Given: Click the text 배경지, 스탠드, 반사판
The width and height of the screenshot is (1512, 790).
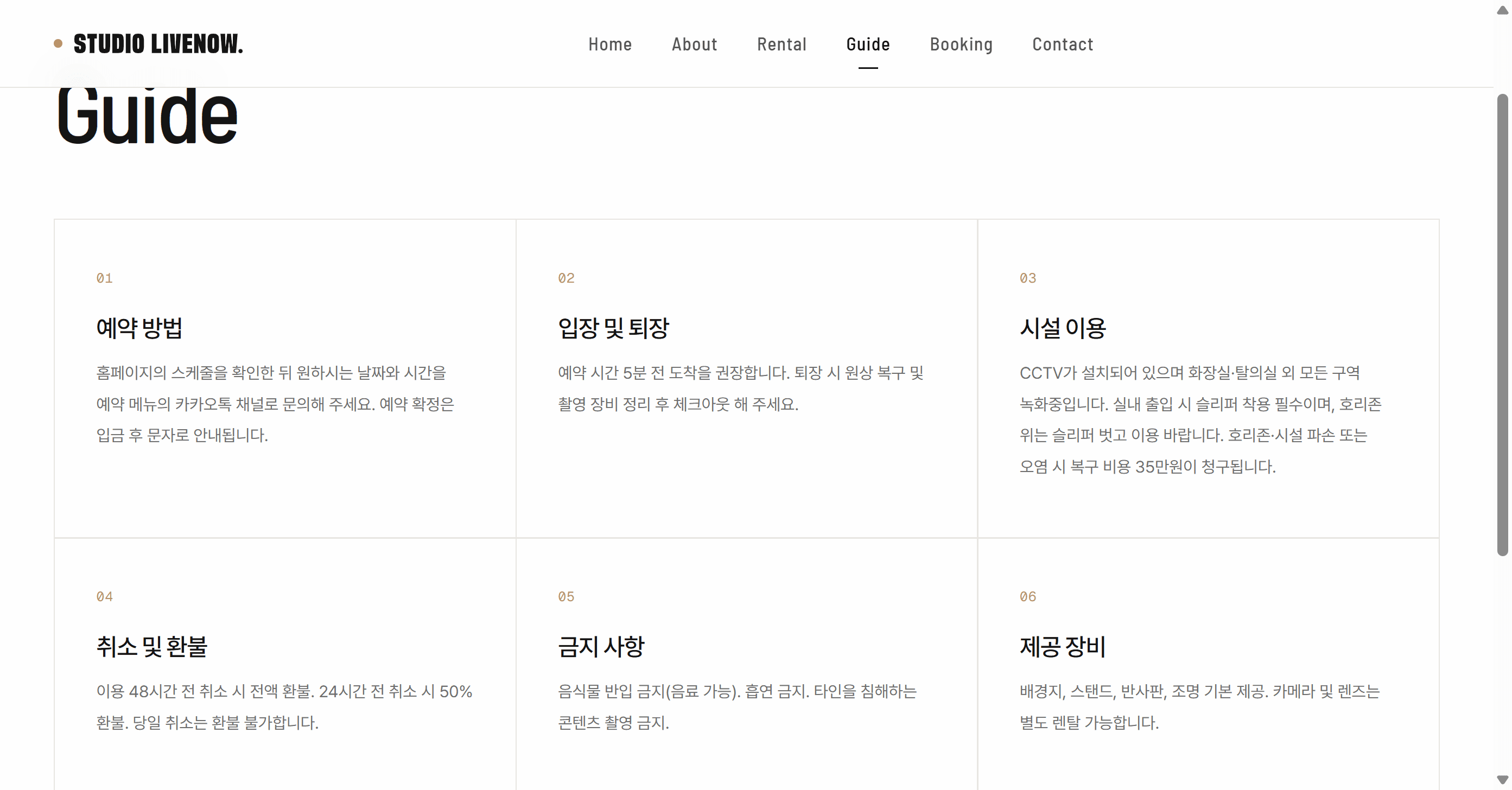Looking at the screenshot, I should pyautogui.click(x=1200, y=706).
